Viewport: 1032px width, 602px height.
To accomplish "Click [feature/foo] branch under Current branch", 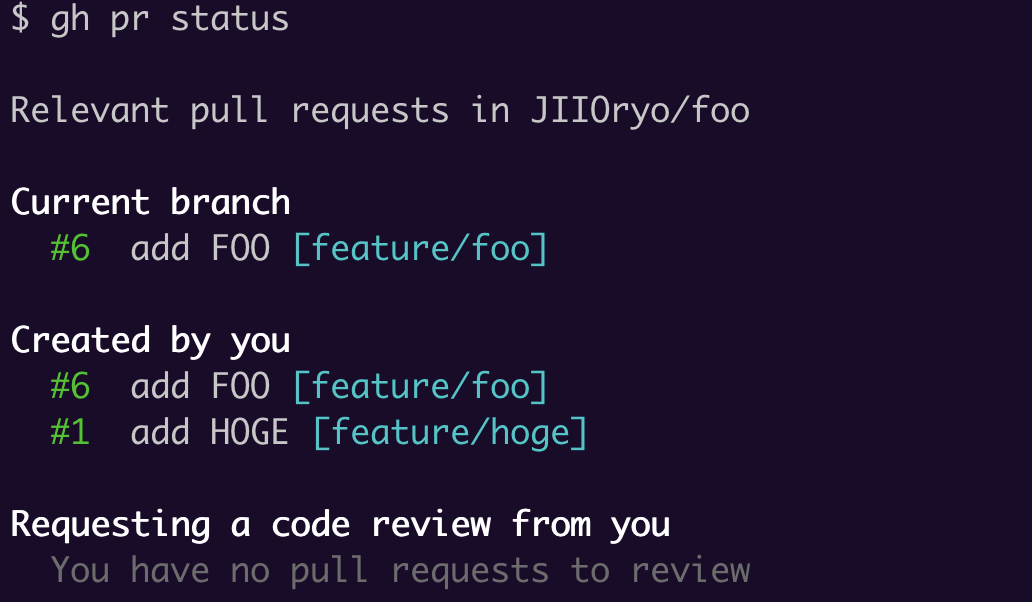I will [420, 247].
